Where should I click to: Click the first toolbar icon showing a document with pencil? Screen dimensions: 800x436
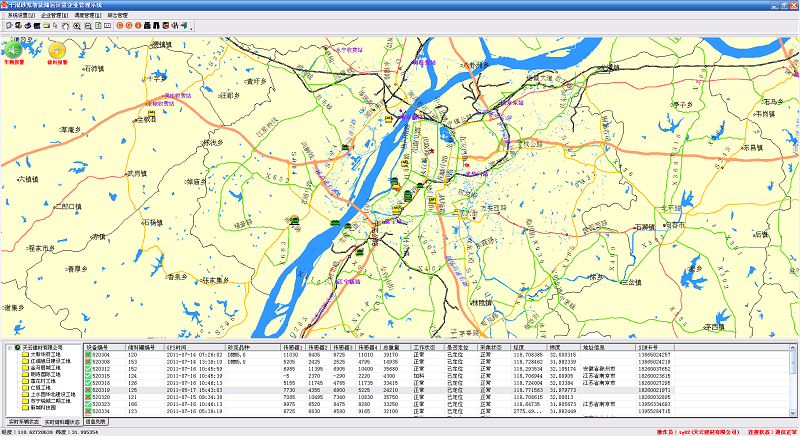9,25
